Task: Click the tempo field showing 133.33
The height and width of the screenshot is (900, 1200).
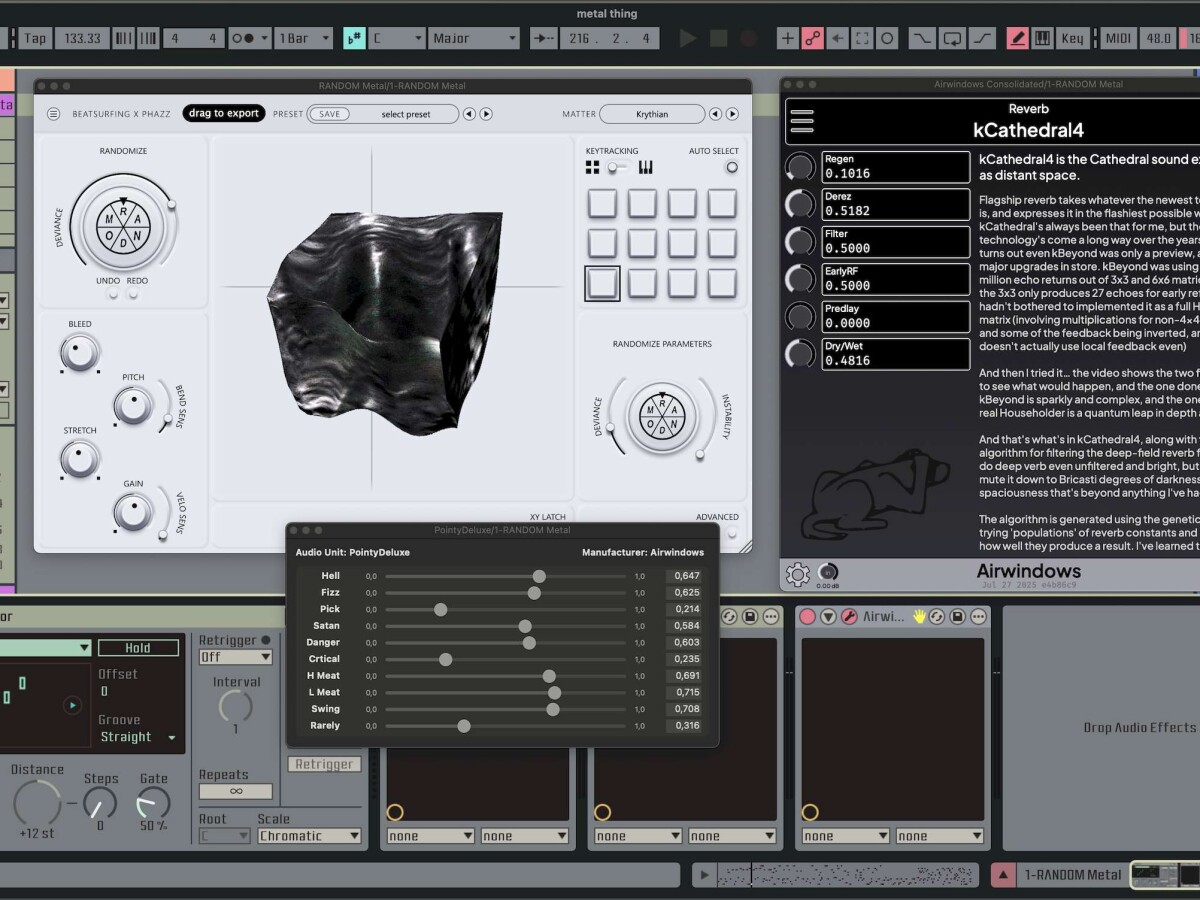Action: tap(82, 39)
